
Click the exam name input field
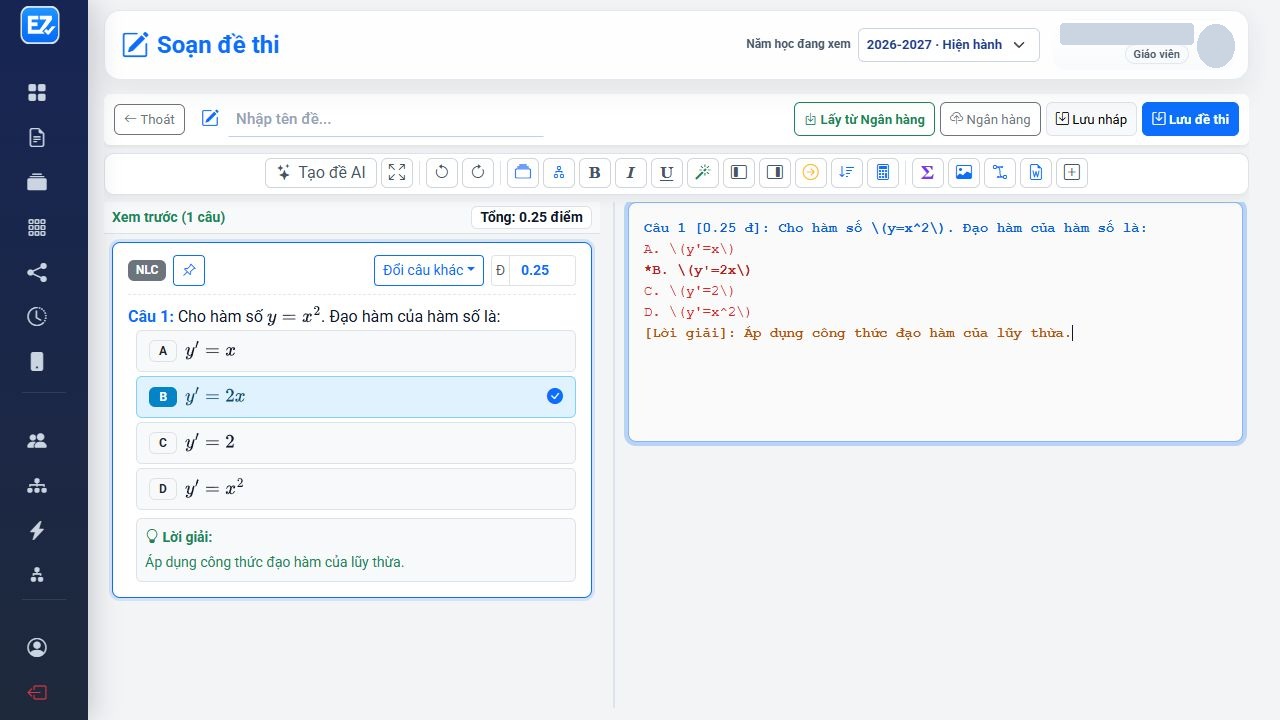[385, 119]
